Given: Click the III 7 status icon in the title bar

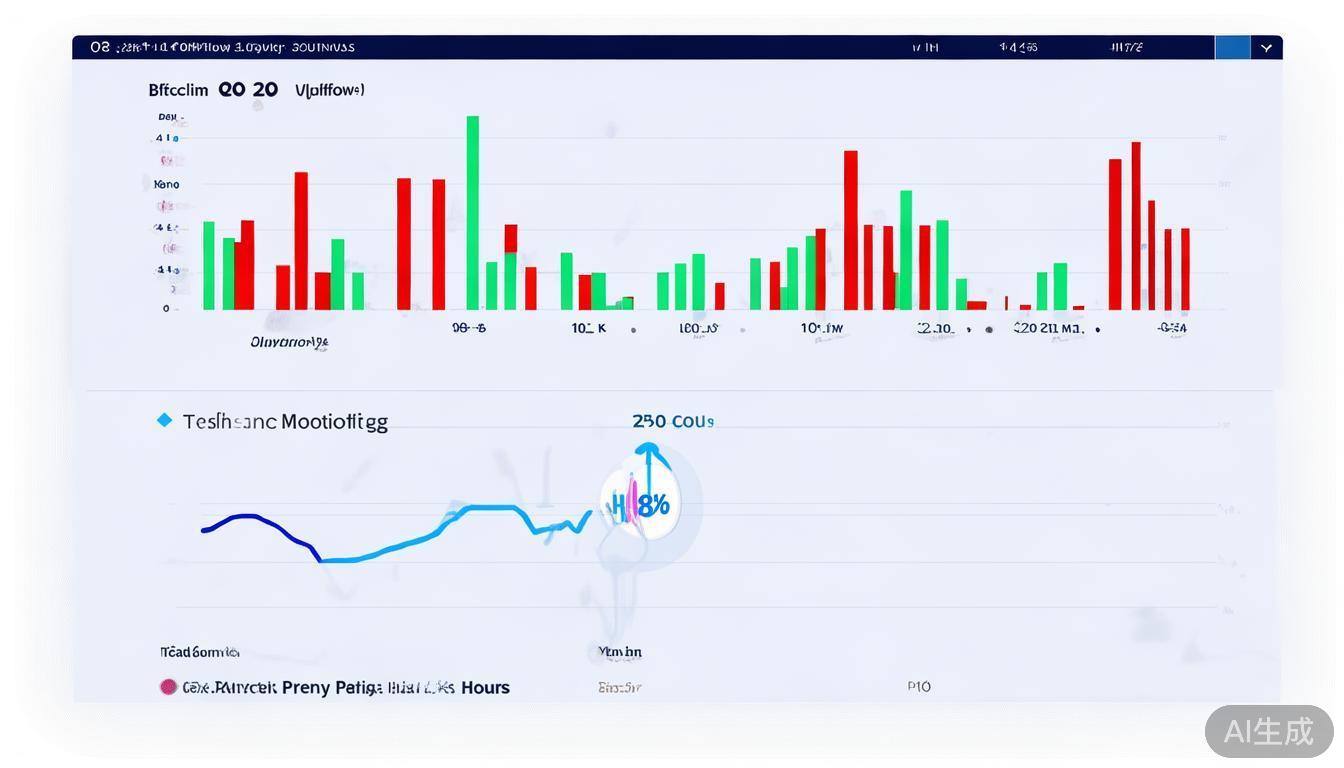Looking at the screenshot, I should (x=1127, y=46).
